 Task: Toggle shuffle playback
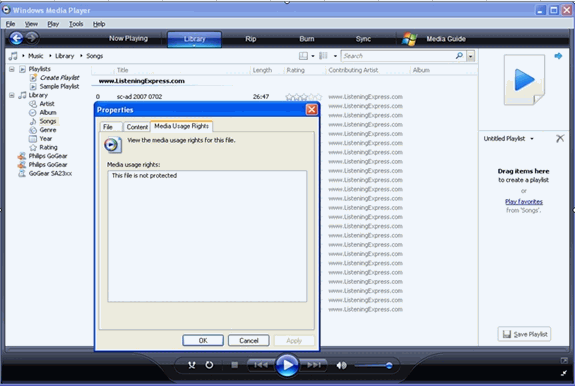[191, 365]
